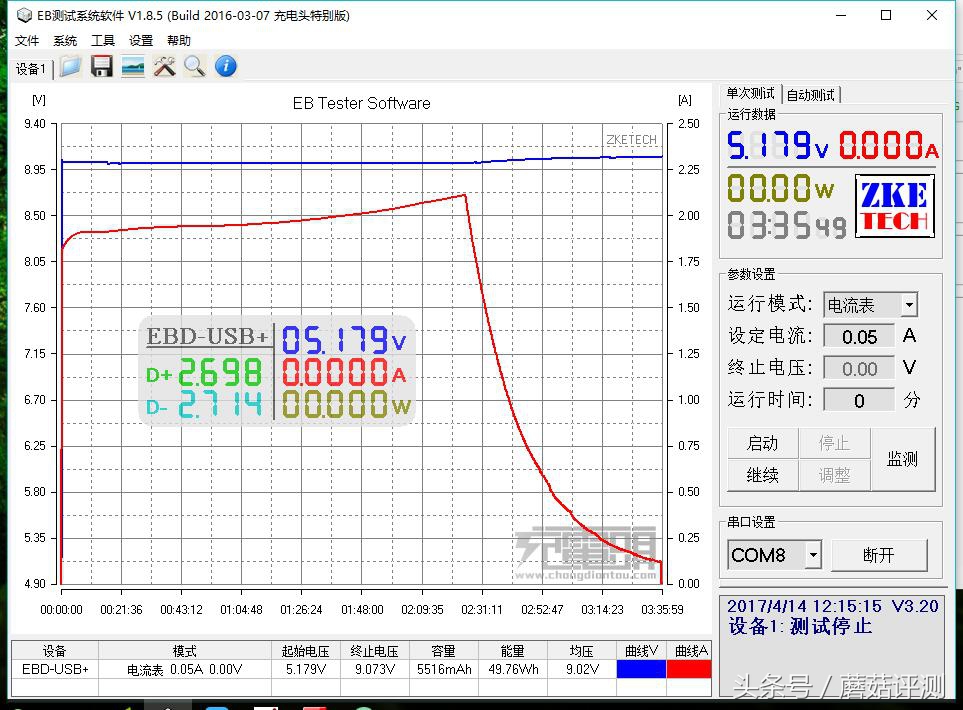The height and width of the screenshot is (710, 963).
Task: Select the 9.02V average voltage cell
Action: (x=582, y=669)
